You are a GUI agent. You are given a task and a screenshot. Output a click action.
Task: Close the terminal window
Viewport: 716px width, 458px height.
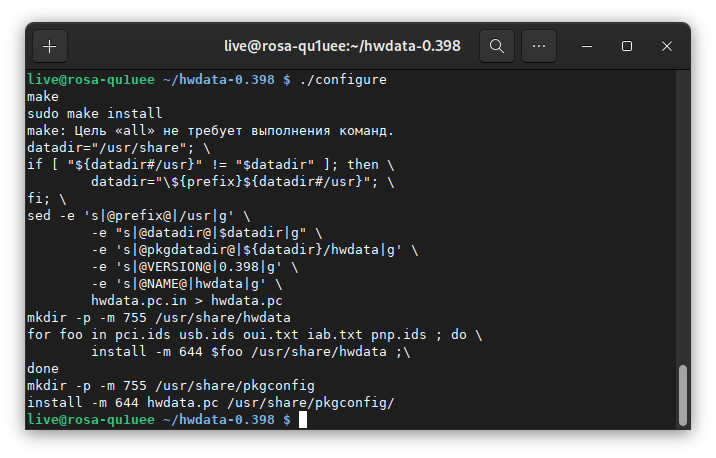[x=667, y=46]
